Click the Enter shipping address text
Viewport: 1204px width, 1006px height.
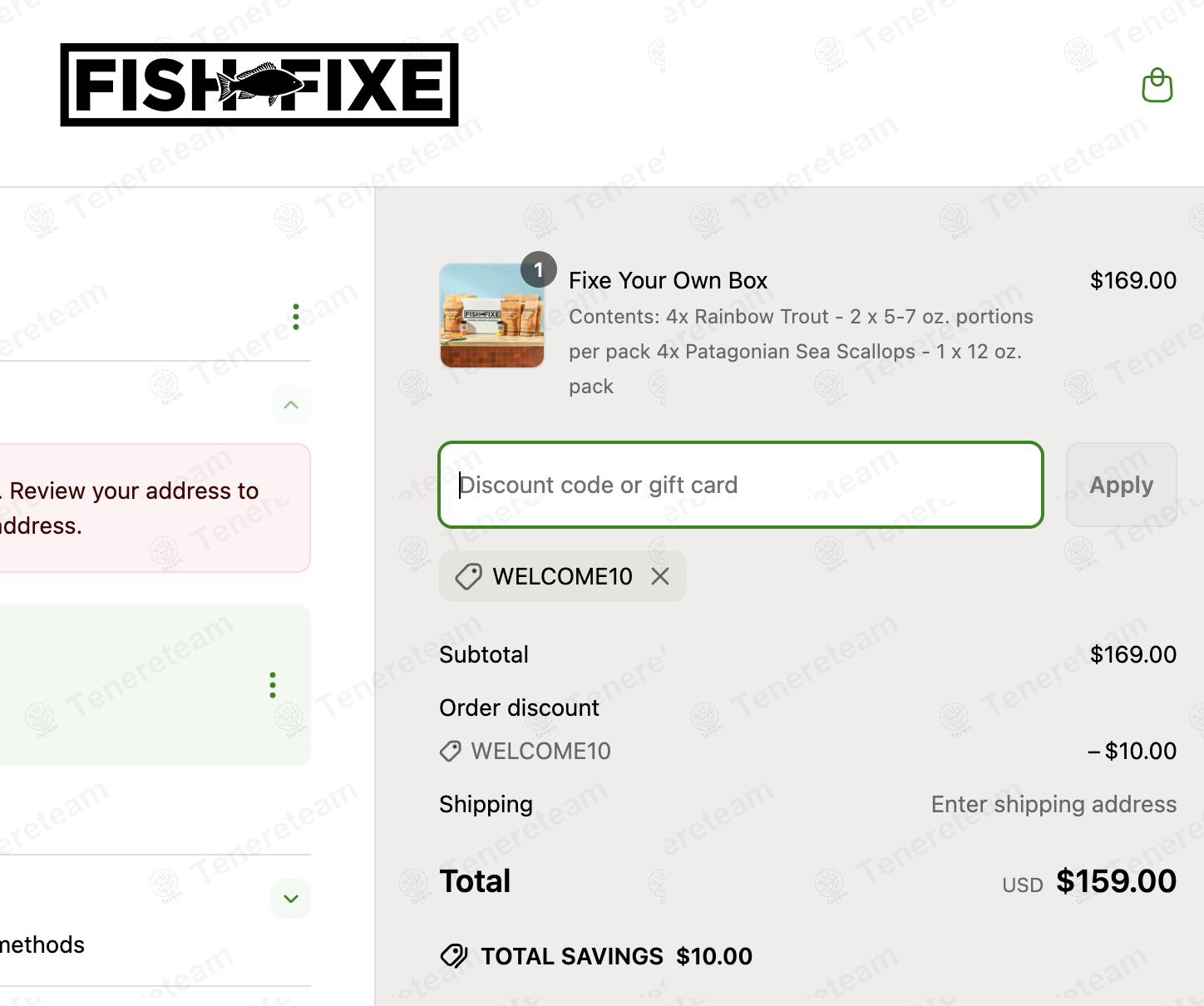(x=1053, y=805)
